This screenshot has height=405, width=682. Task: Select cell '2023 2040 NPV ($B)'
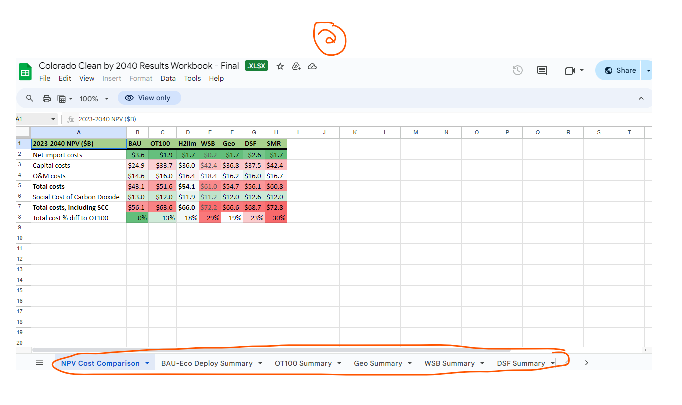(x=78, y=144)
